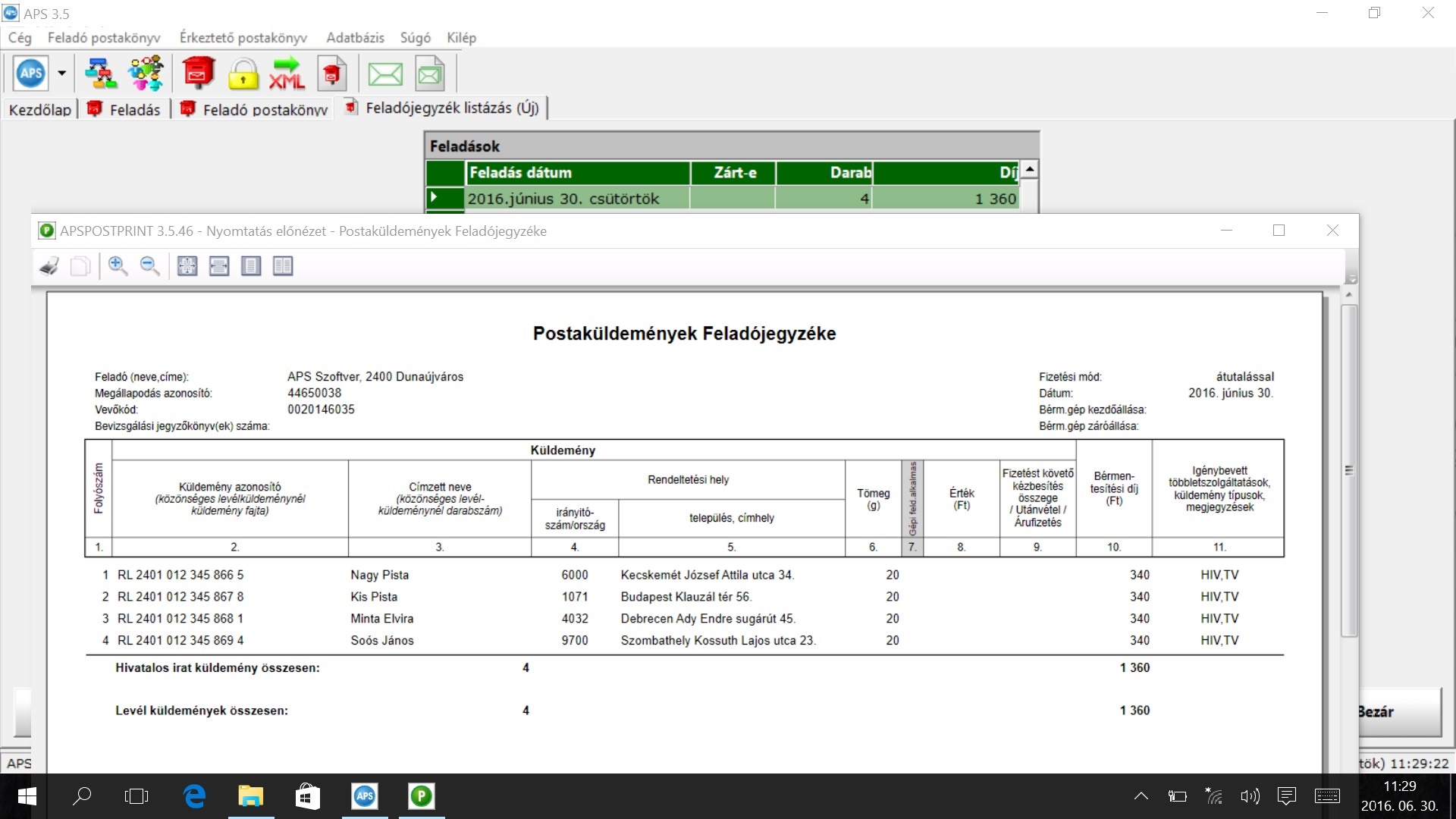Click the Windows Start button
The image size is (1456, 819).
tap(27, 796)
